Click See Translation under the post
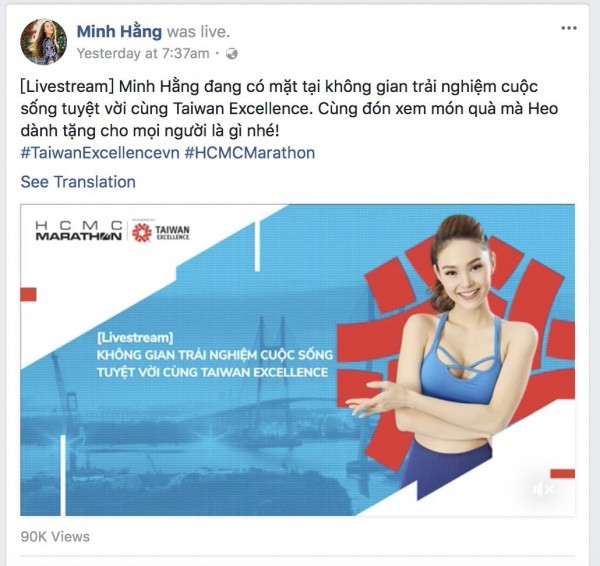Viewport: 600px width, 566px height. click(78, 182)
